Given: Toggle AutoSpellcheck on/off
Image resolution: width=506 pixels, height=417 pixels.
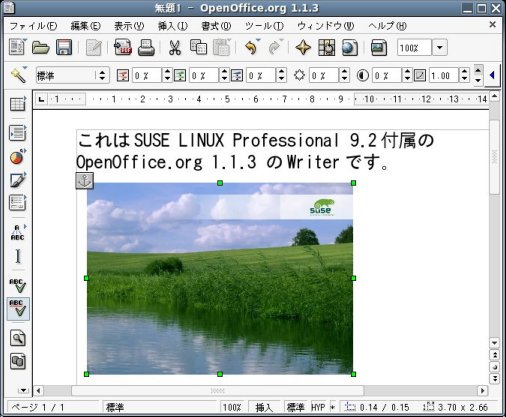Looking at the screenshot, I should (x=18, y=309).
